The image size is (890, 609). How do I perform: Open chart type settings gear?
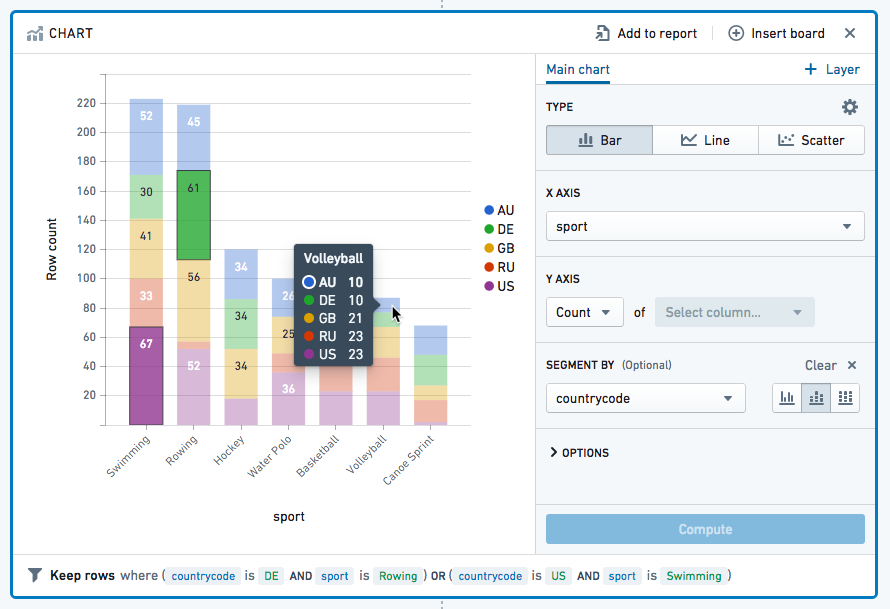click(849, 107)
